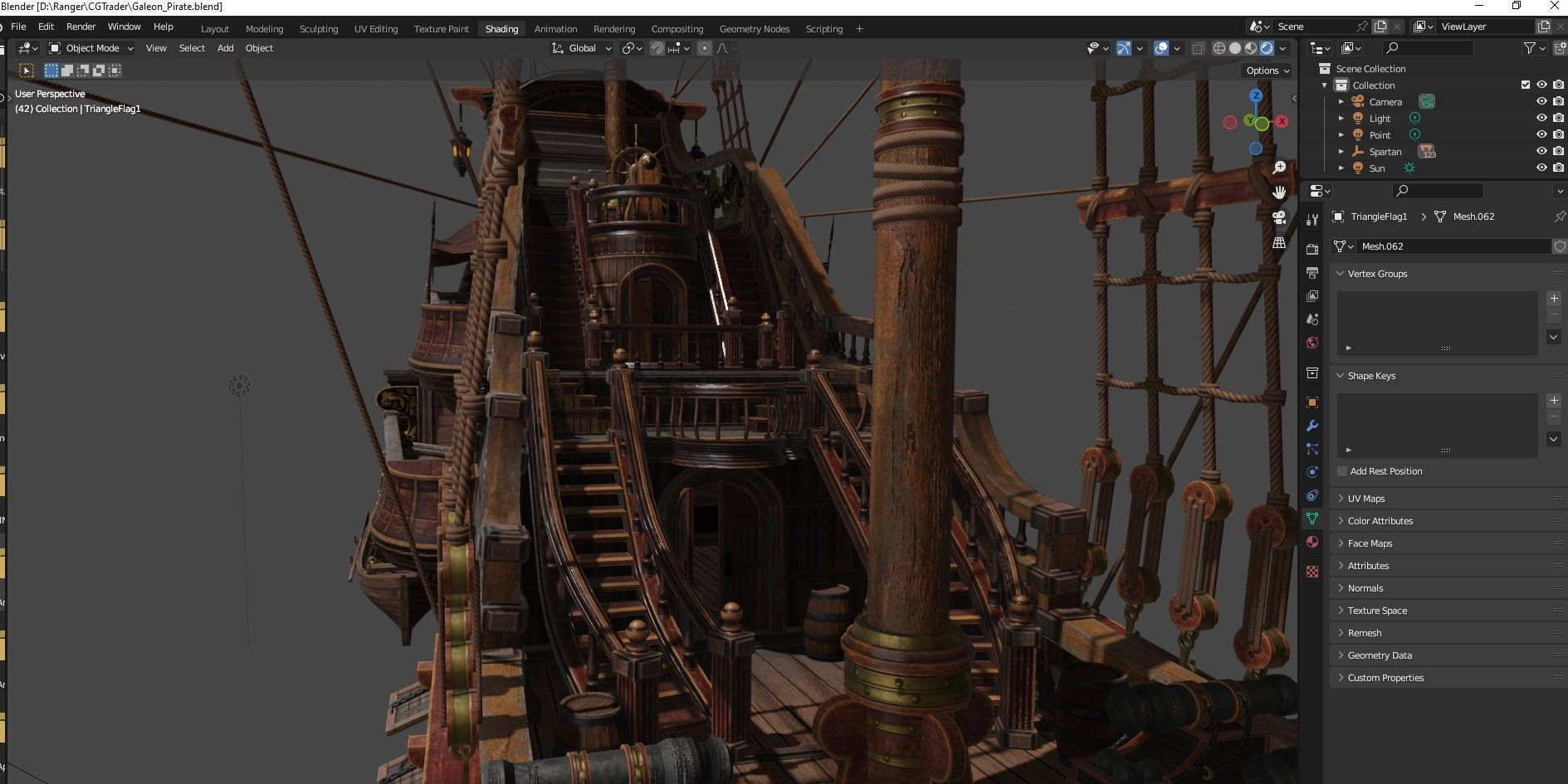Switch to the Layout workspace tab
This screenshot has height=784, width=1568.
click(x=215, y=28)
